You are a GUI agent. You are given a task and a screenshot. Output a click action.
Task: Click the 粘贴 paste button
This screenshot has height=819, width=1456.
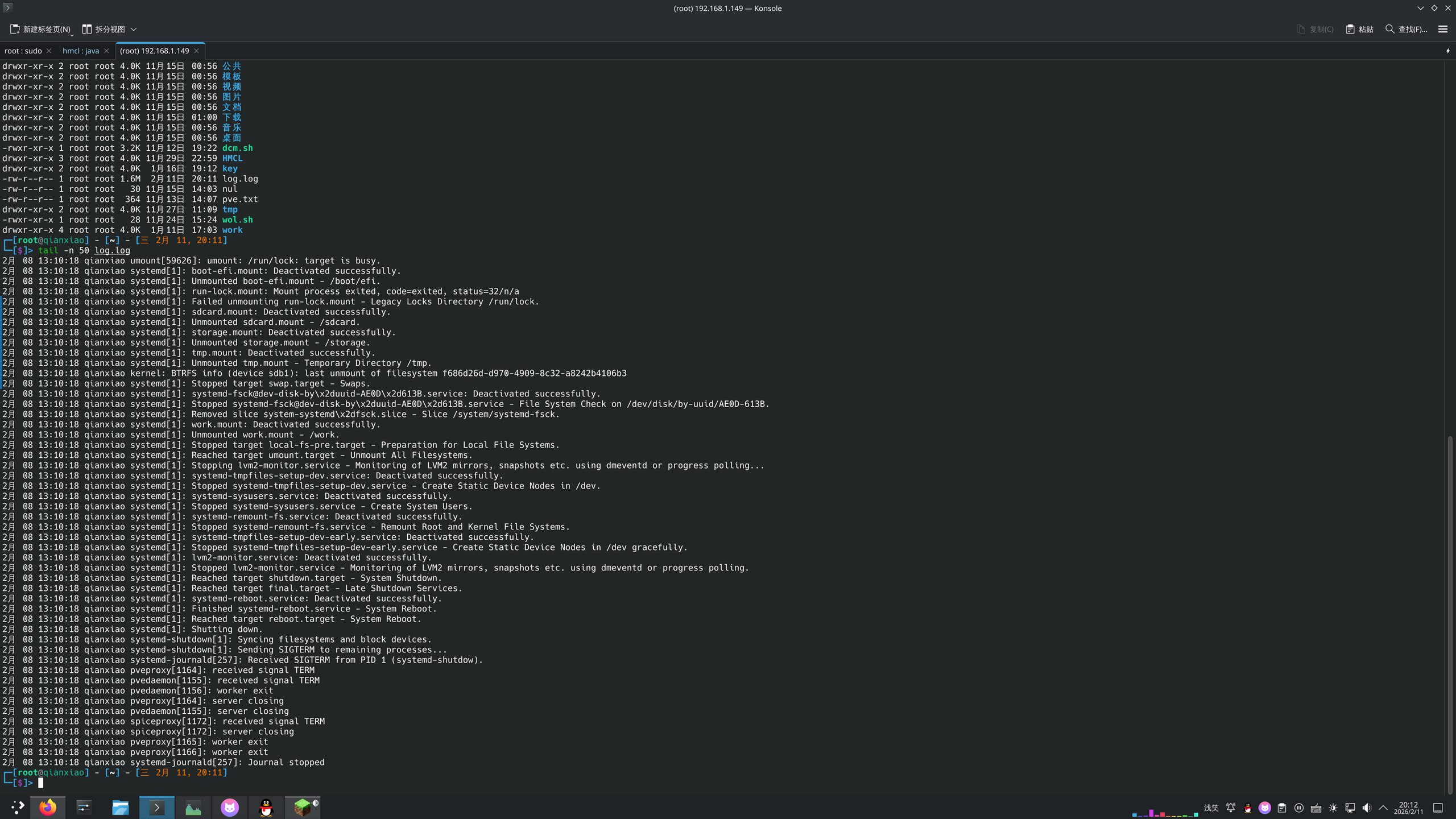[x=1360, y=29]
